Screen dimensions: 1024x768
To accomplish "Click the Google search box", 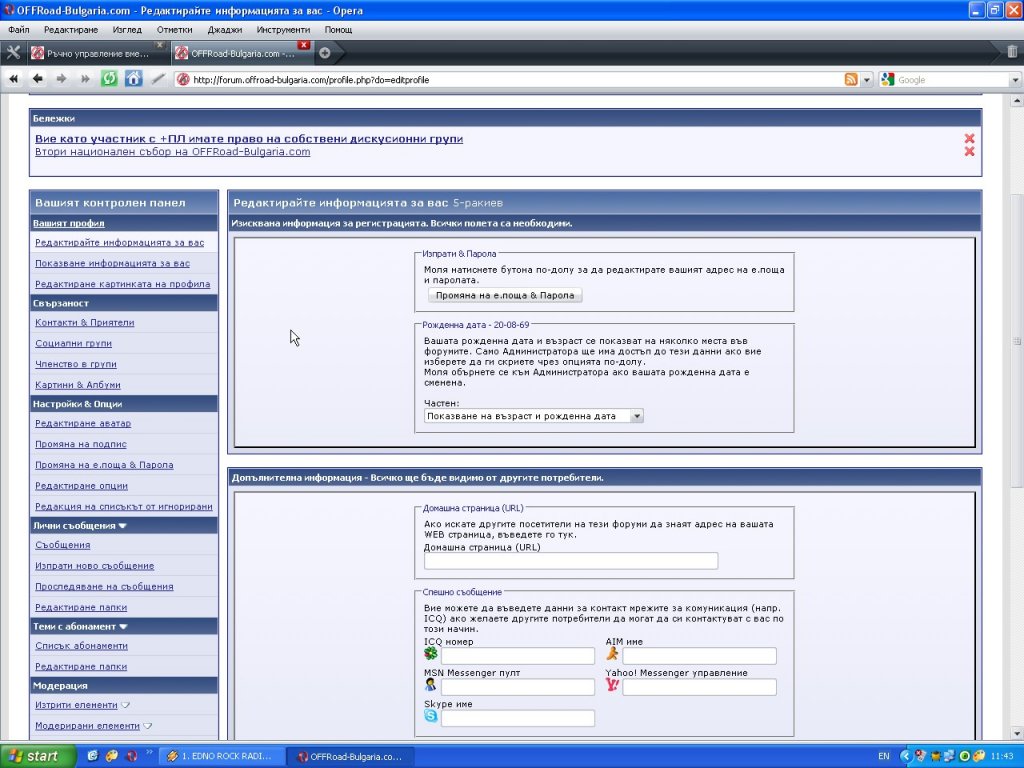I will [x=952, y=80].
